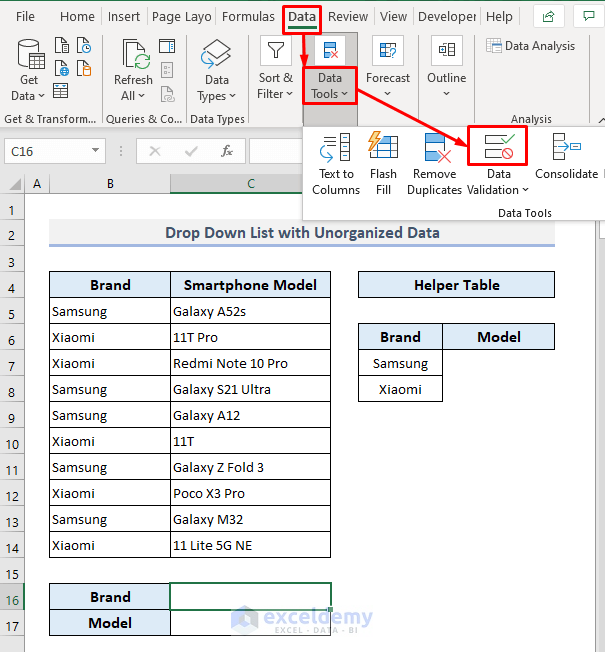Open Comments pane icon
Image resolution: width=605 pixels, height=652 pixels.
588,17
